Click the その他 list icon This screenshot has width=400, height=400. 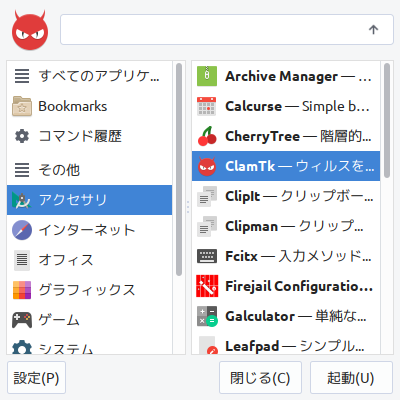click(22, 170)
